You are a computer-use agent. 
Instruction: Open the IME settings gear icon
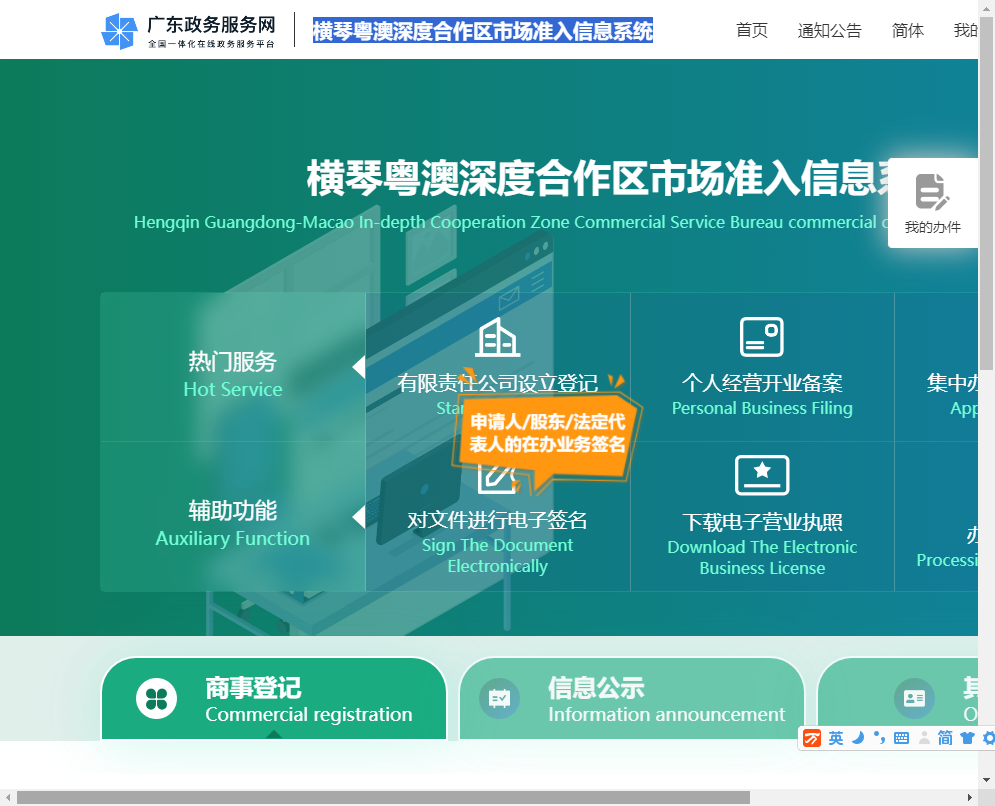[988, 738]
